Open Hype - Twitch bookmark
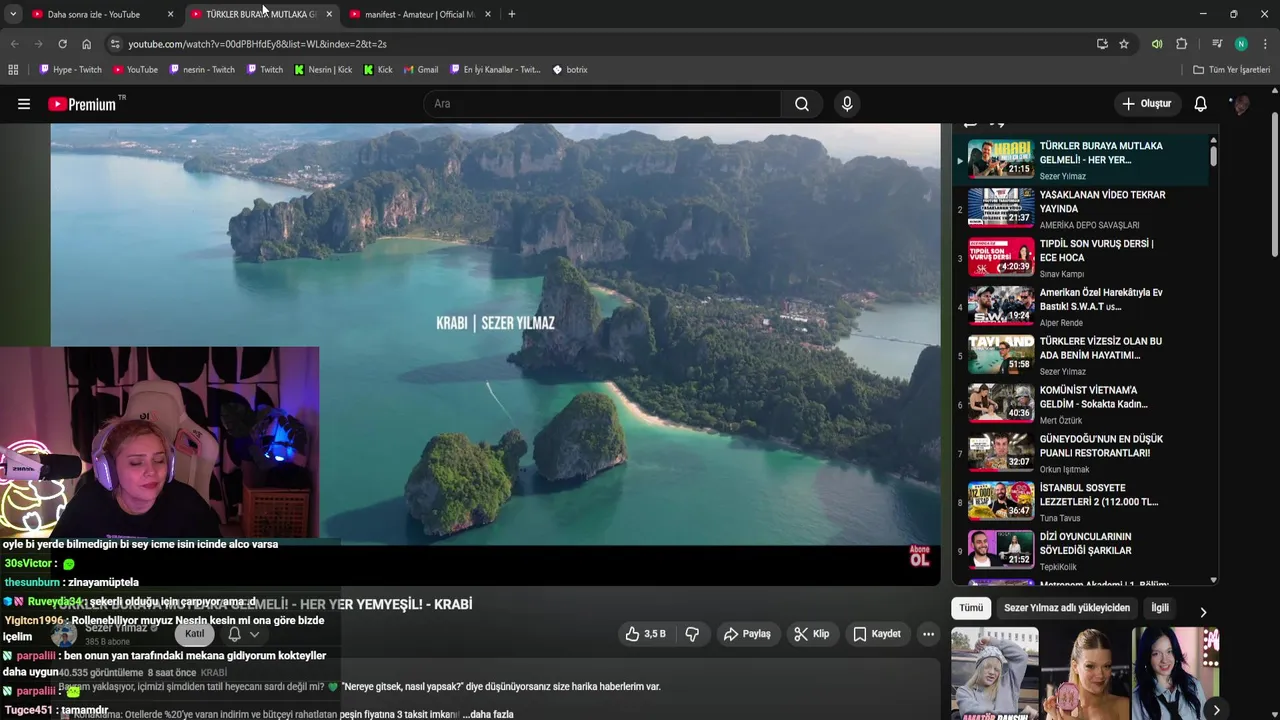 click(71, 70)
